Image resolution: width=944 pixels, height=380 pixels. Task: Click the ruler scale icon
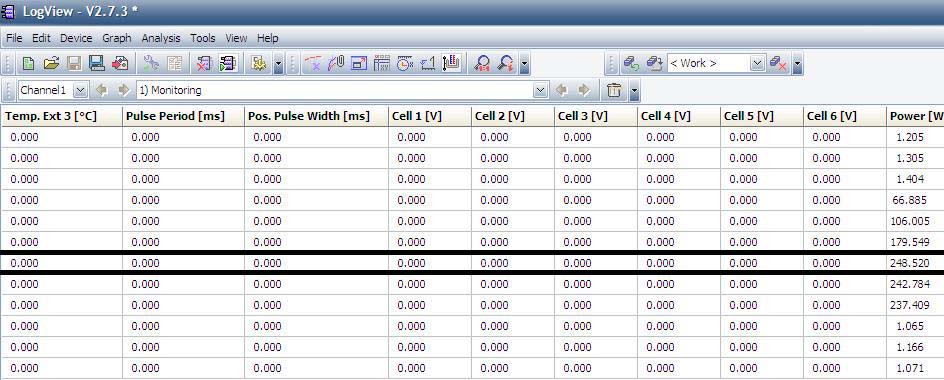click(427, 63)
